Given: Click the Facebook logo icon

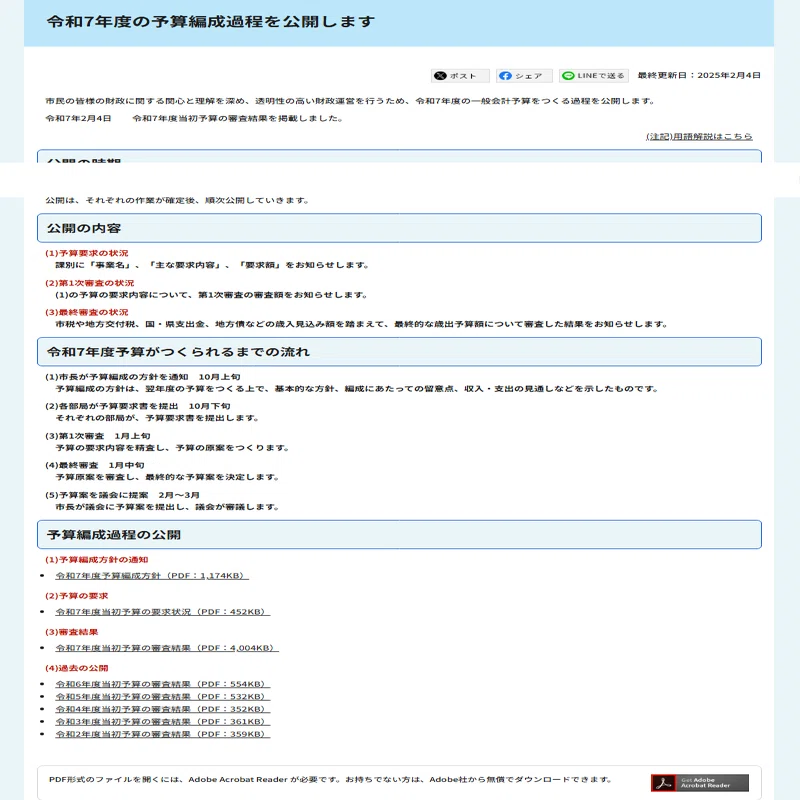Looking at the screenshot, I should [x=505, y=76].
